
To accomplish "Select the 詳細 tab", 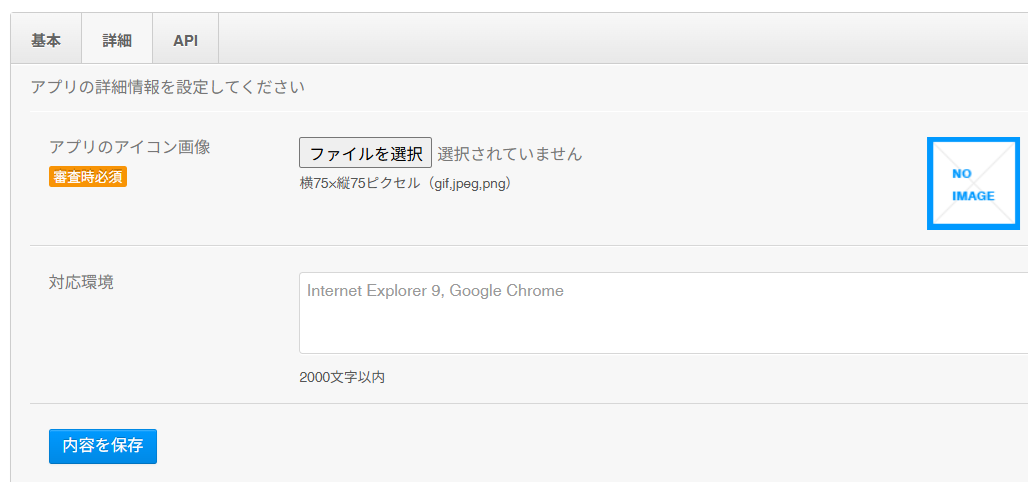I will tap(117, 41).
